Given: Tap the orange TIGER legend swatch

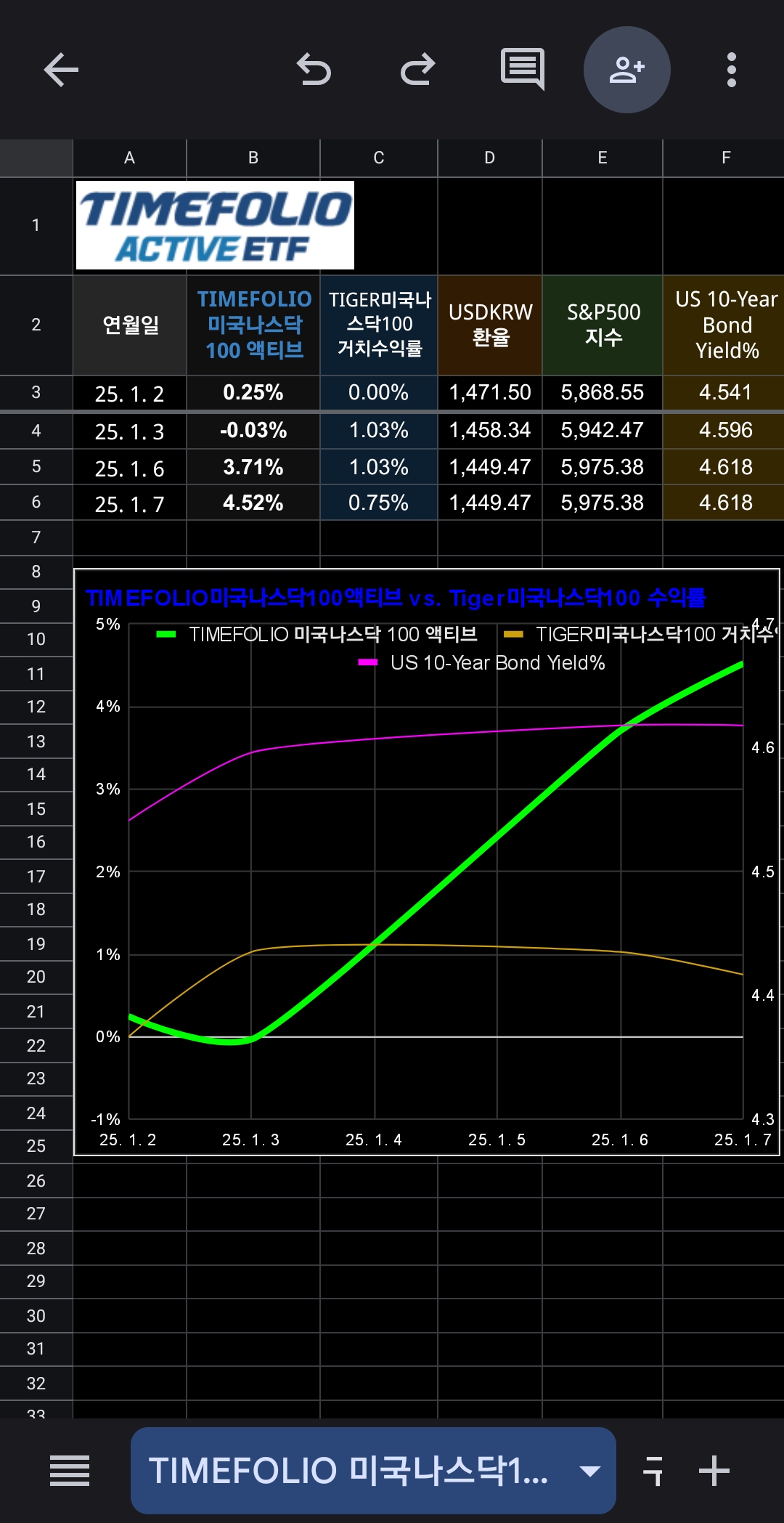Looking at the screenshot, I should pos(513,634).
